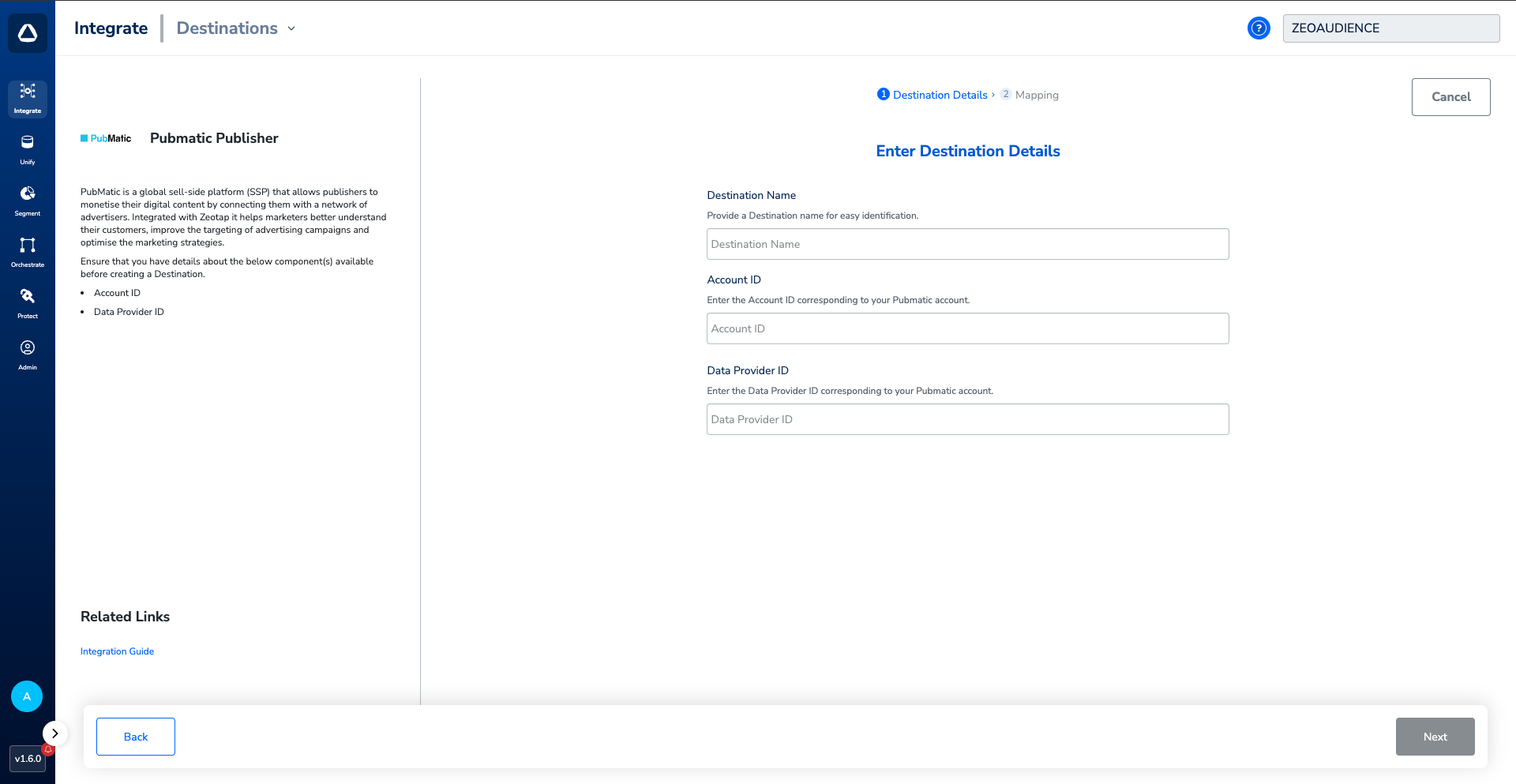
Task: Open the Destinations dropdown chevron
Action: pyautogui.click(x=291, y=28)
